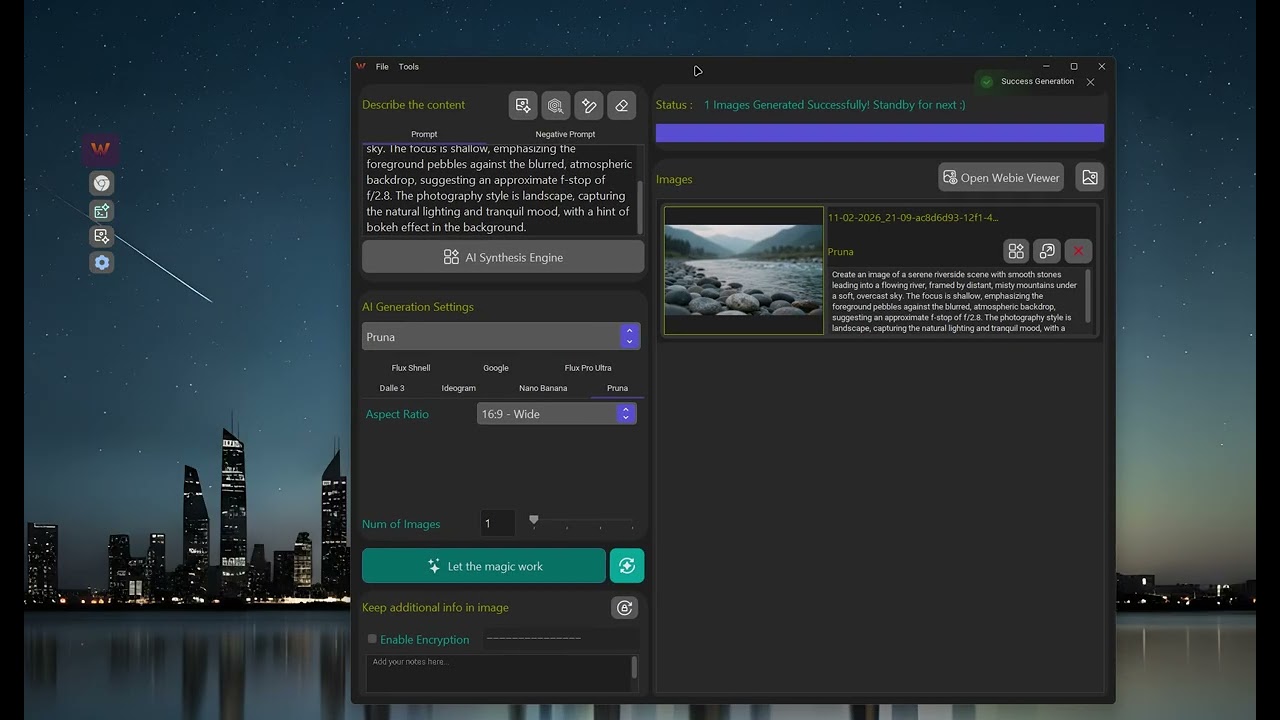Switch to the Prompt tab

424,134
